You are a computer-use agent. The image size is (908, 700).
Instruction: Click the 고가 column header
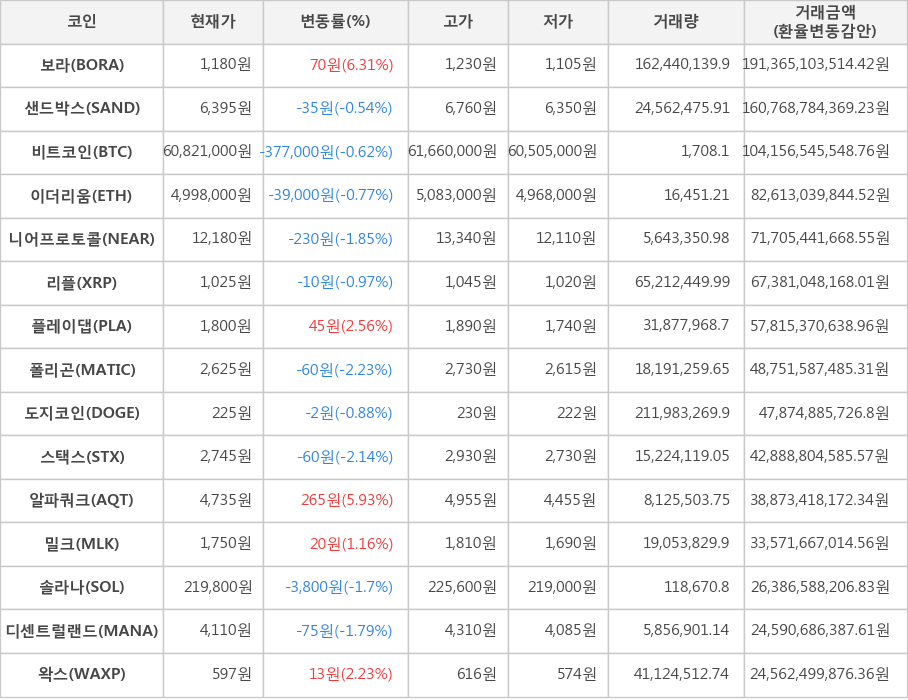[458, 22]
